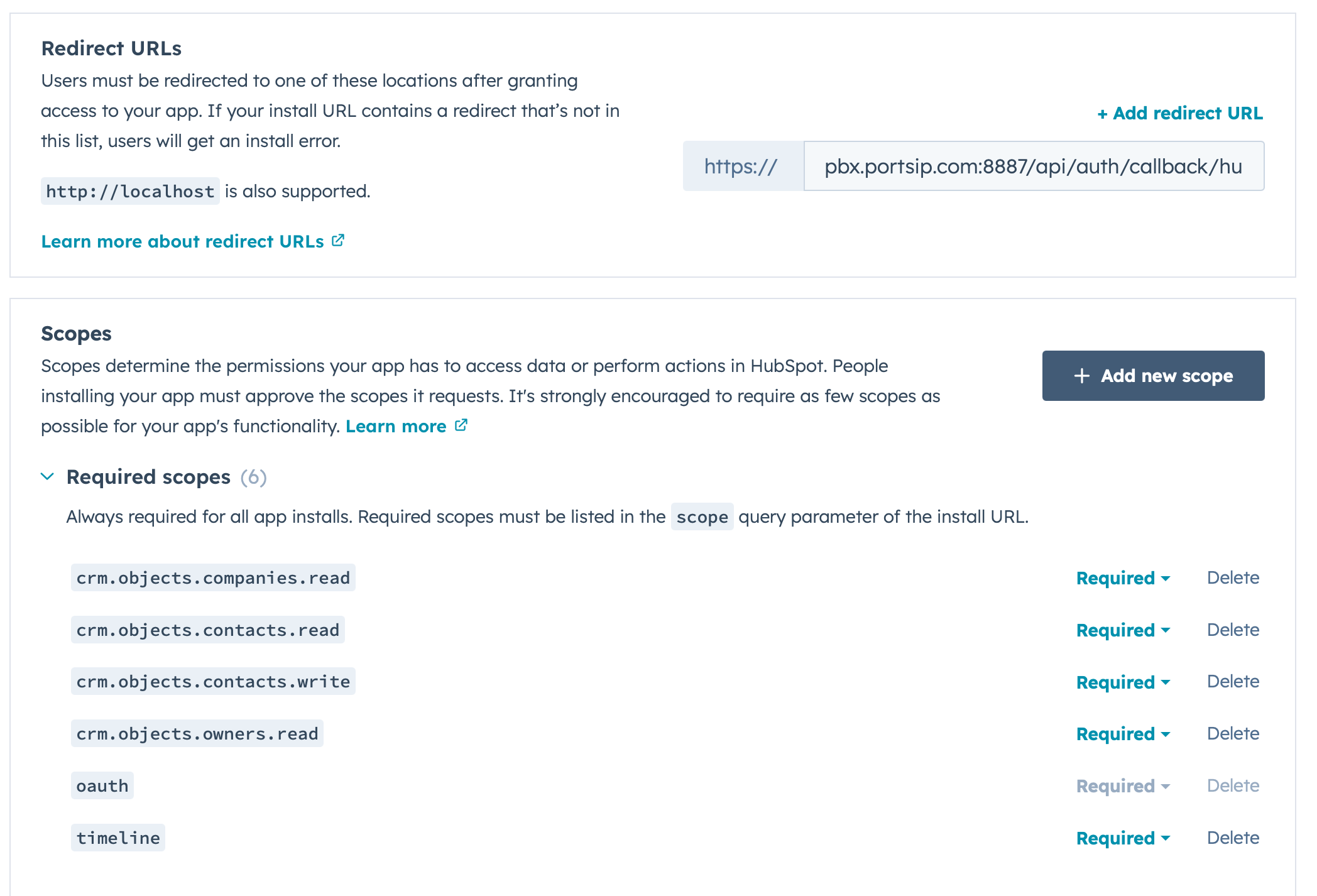Click the disabled Required dropdown for oauth

1123,786
